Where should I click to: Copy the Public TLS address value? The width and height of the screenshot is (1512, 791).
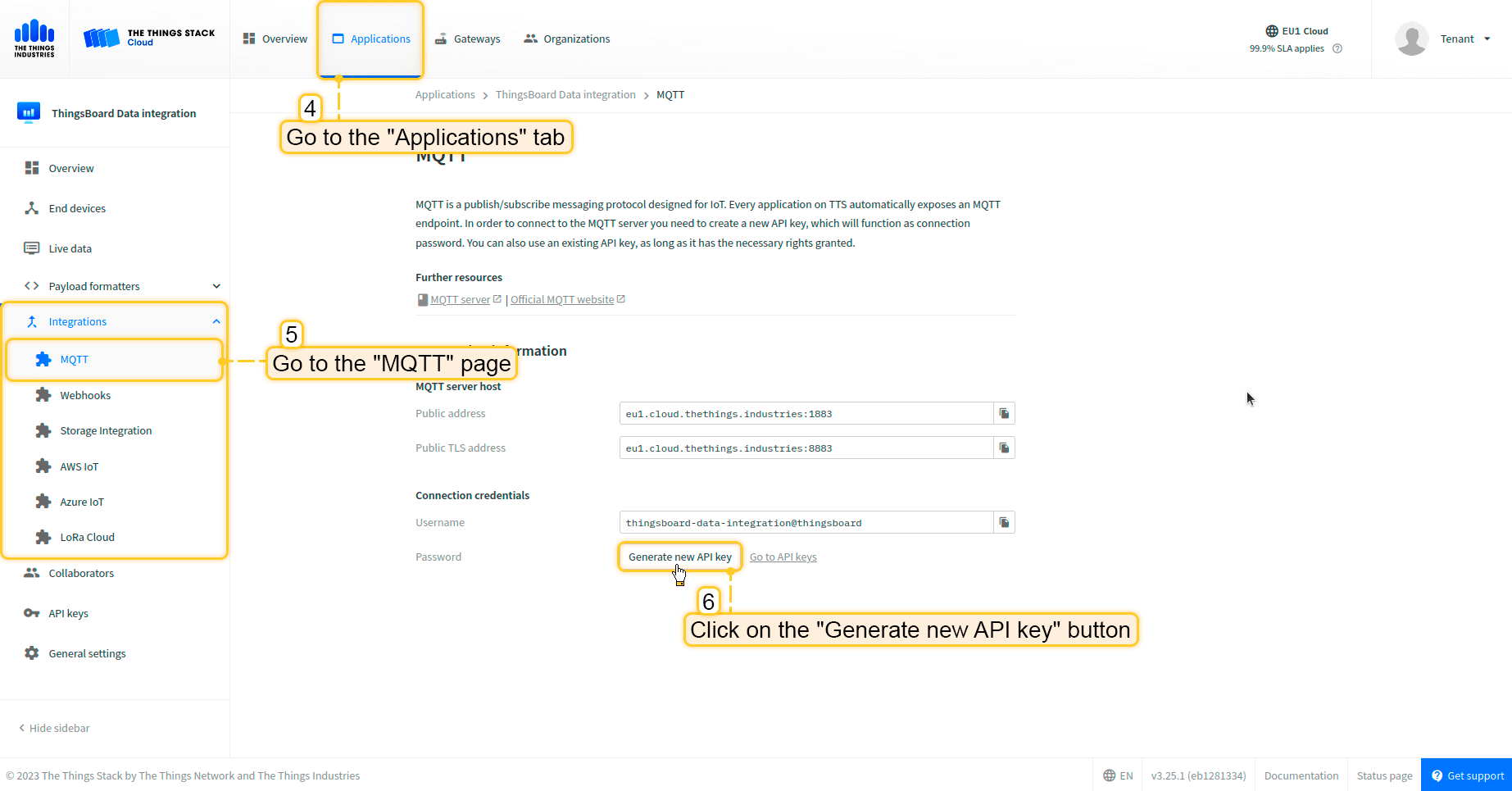pos(1004,448)
